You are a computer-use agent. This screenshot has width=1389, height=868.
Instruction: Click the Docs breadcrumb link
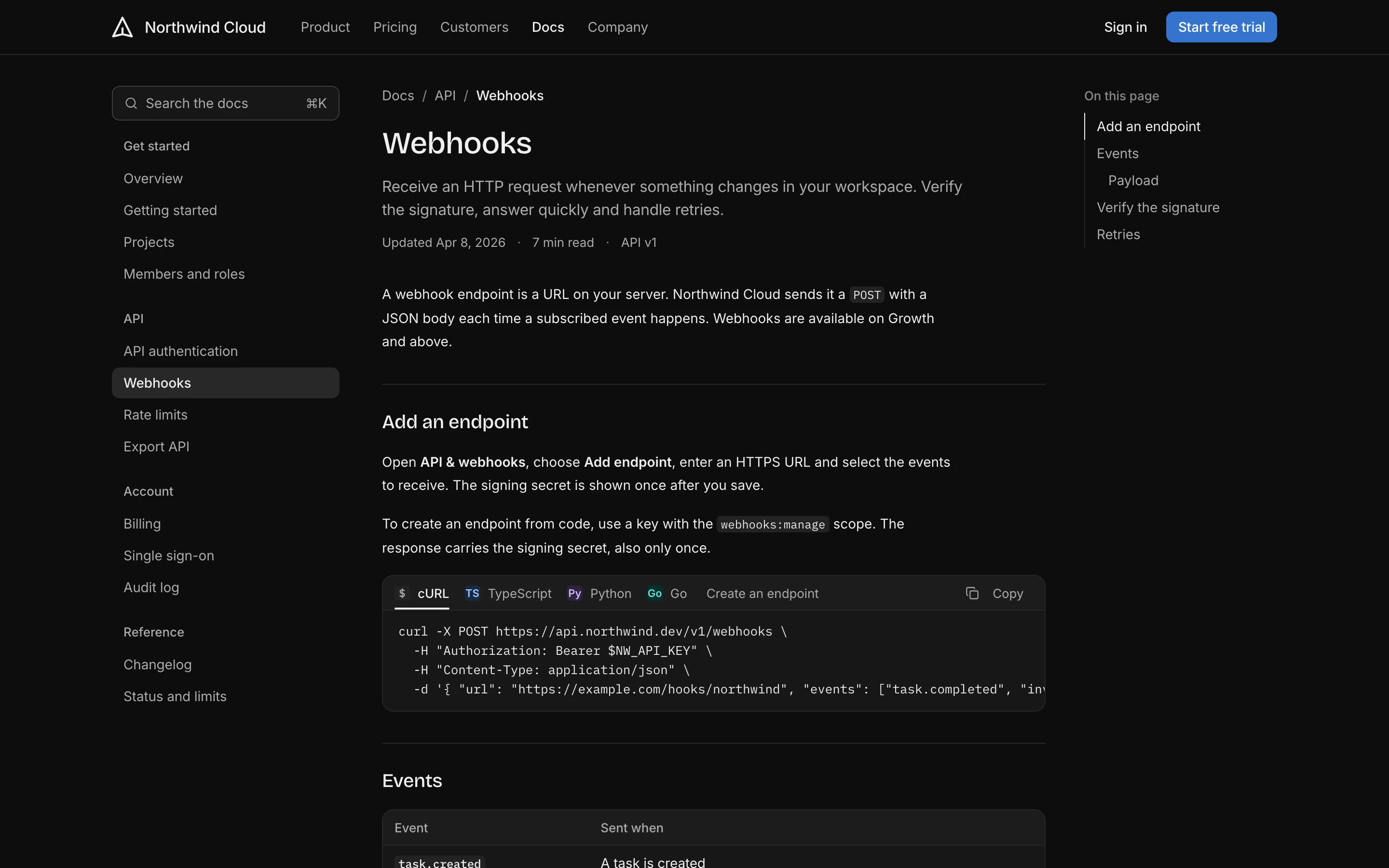click(398, 95)
